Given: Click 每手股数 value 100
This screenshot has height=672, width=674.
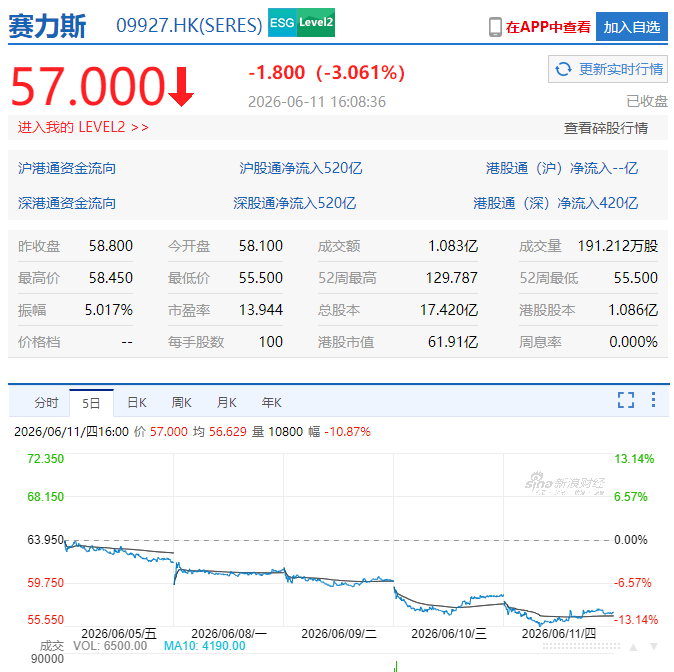Looking at the screenshot, I should click(271, 342).
